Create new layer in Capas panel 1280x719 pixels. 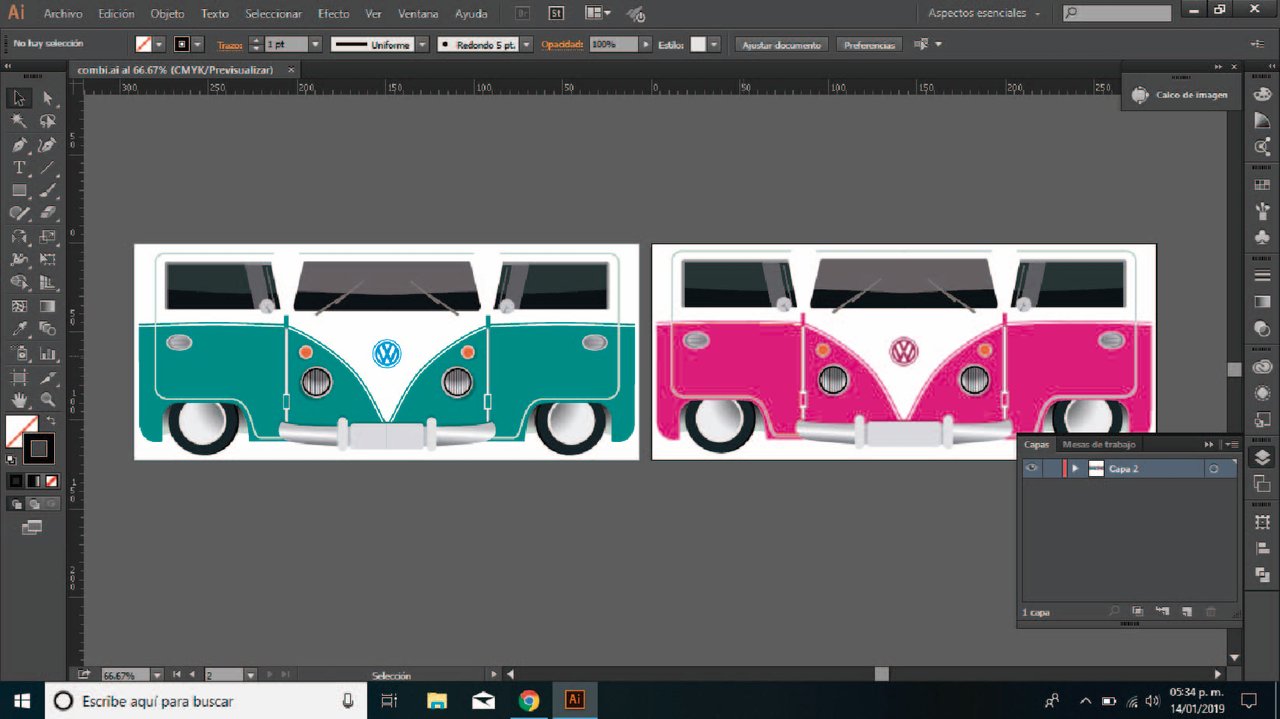1187,611
